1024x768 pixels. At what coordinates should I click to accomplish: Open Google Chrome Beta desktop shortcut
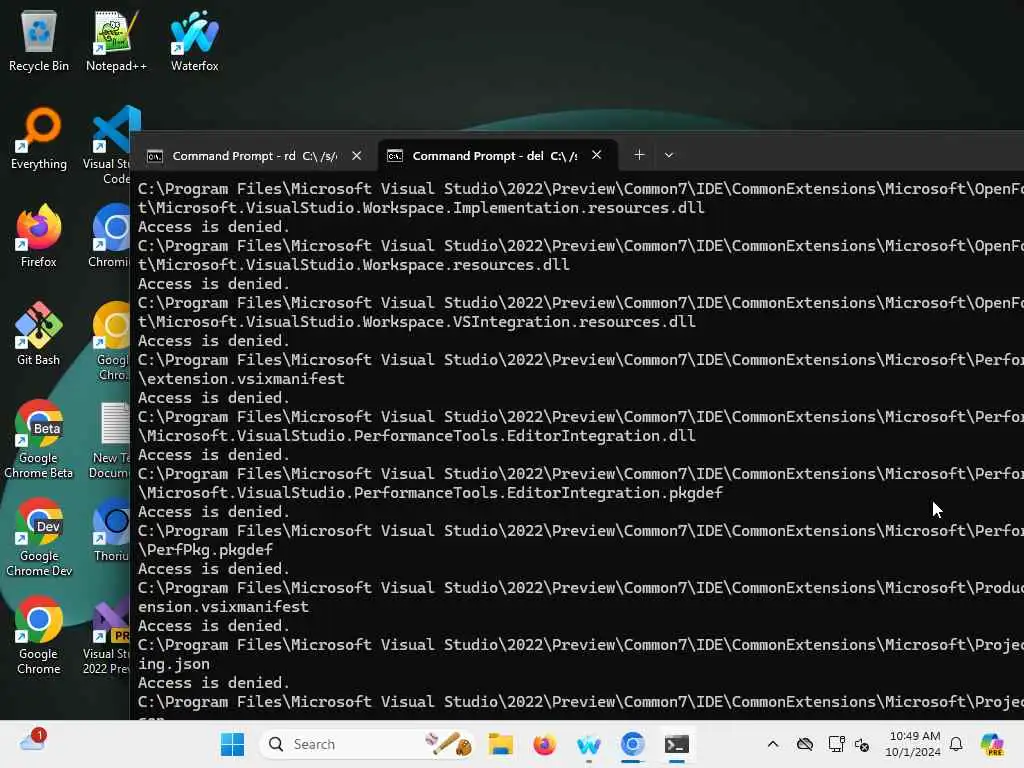click(39, 439)
